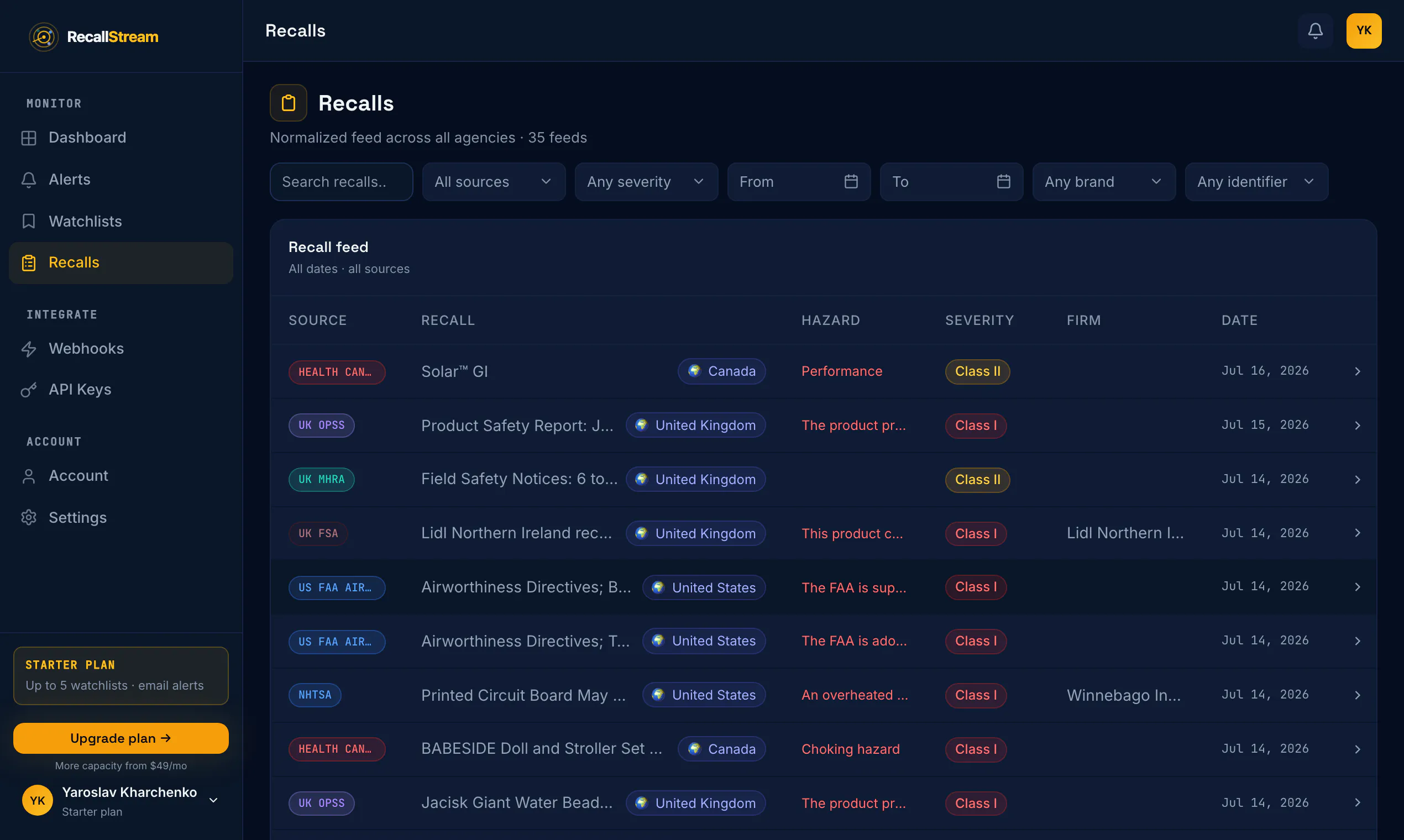Click the Webhooks lightning icon
This screenshot has width=1404, height=840.
28,349
